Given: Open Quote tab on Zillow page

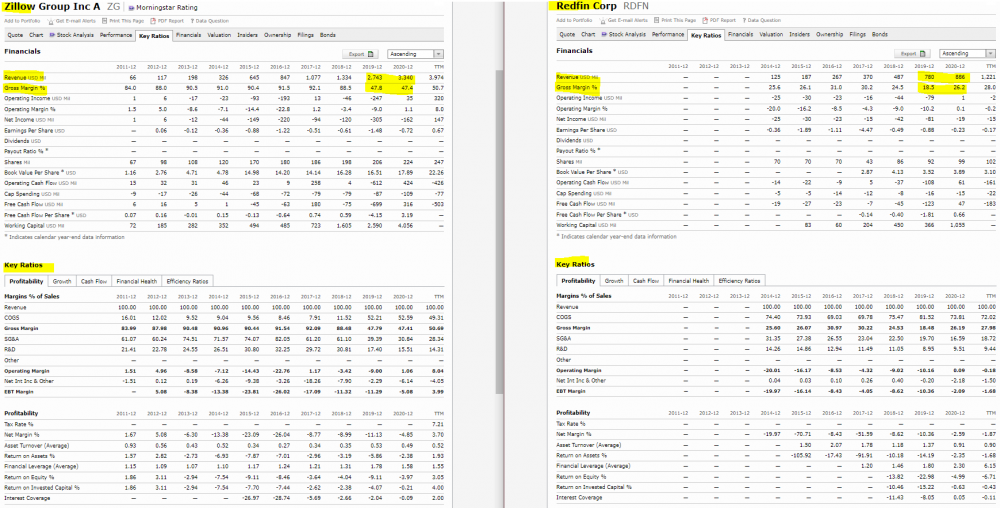Looking at the screenshot, I should [x=15, y=35].
